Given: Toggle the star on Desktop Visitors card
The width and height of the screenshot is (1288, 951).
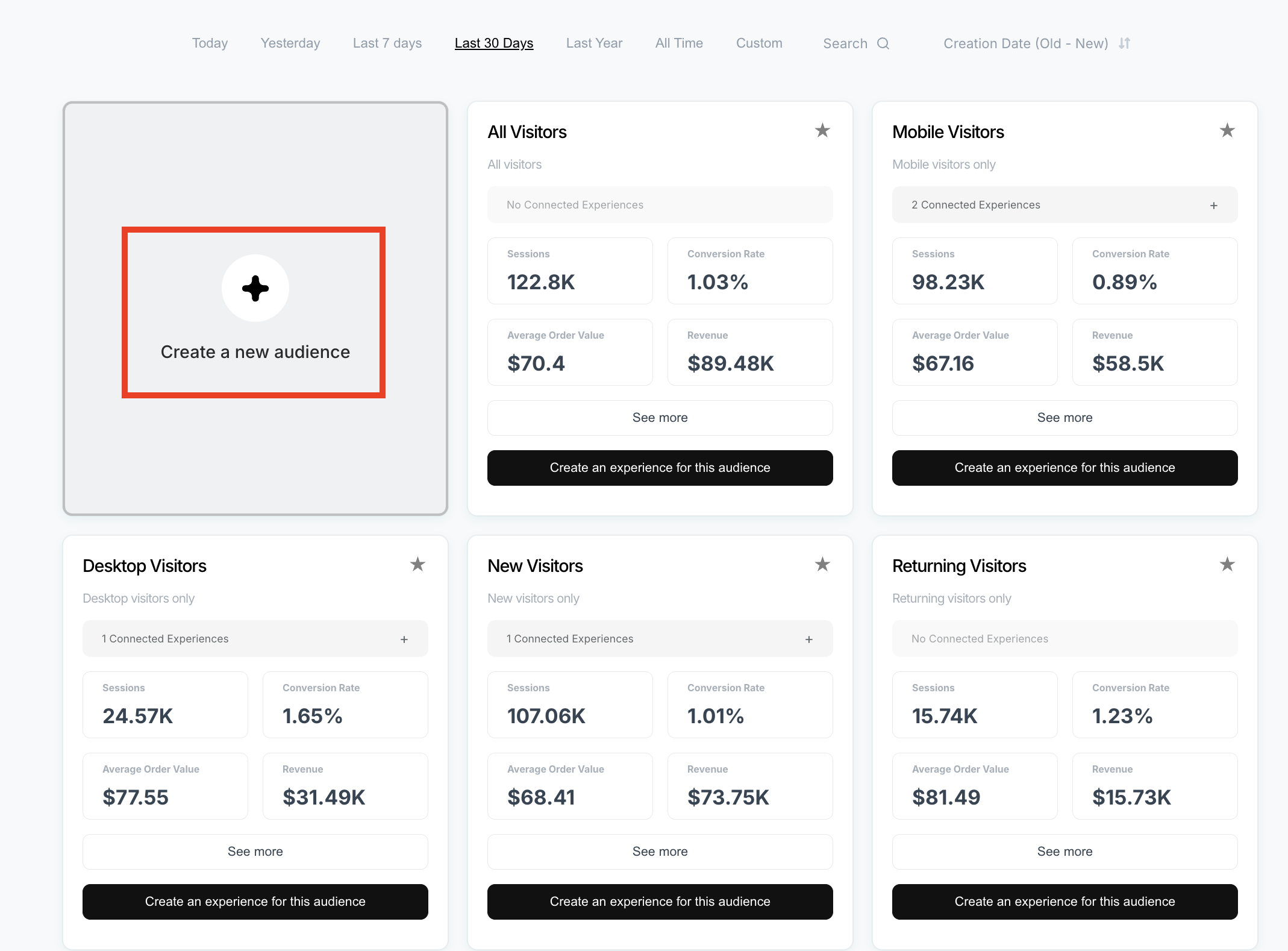Looking at the screenshot, I should [417, 565].
